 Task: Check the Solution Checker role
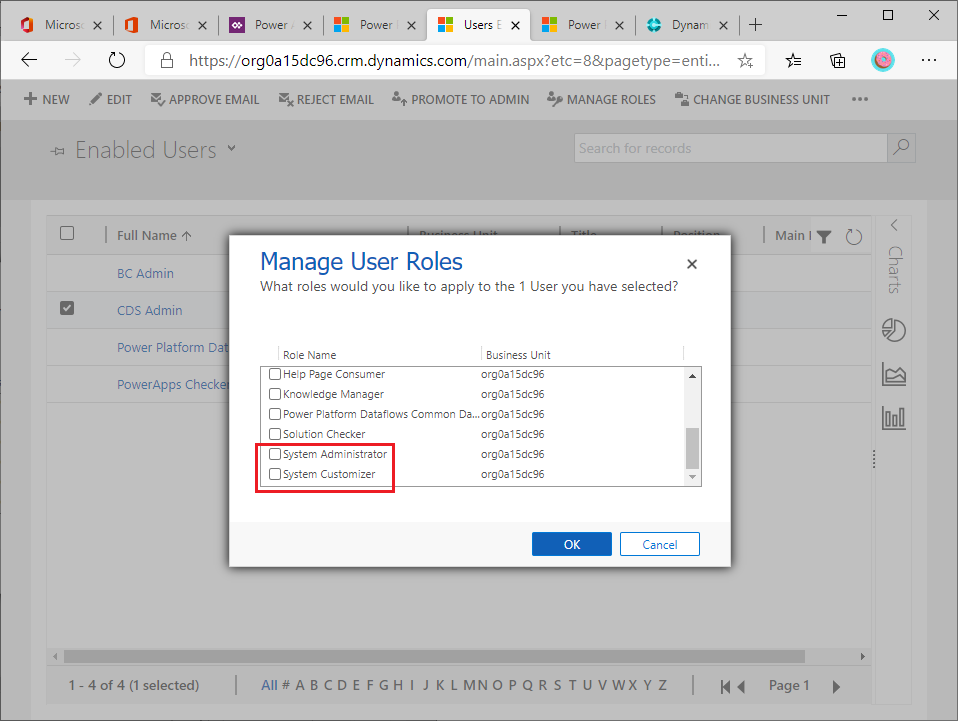[x=275, y=434]
